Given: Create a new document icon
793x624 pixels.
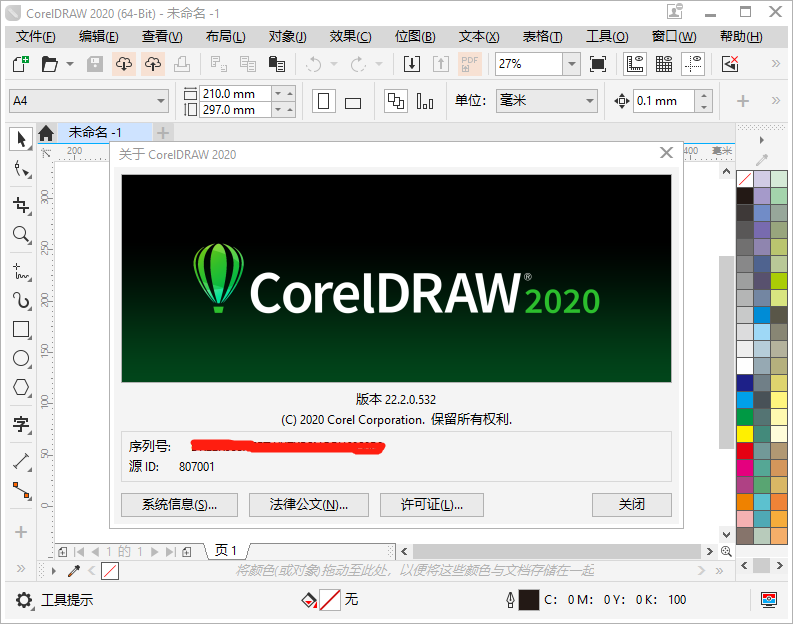Looking at the screenshot, I should tap(21, 64).
